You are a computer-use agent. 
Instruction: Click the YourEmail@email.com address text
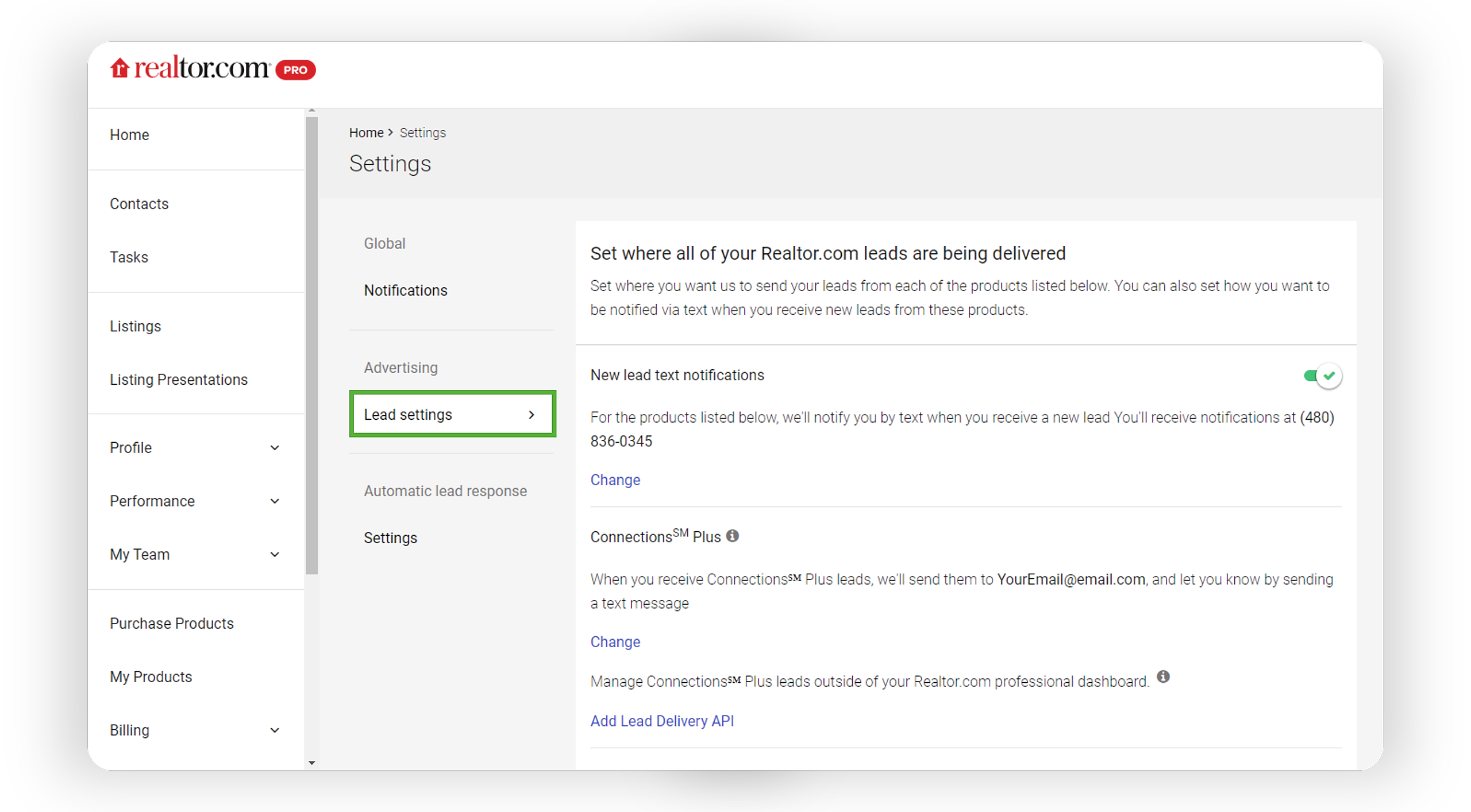click(1071, 579)
